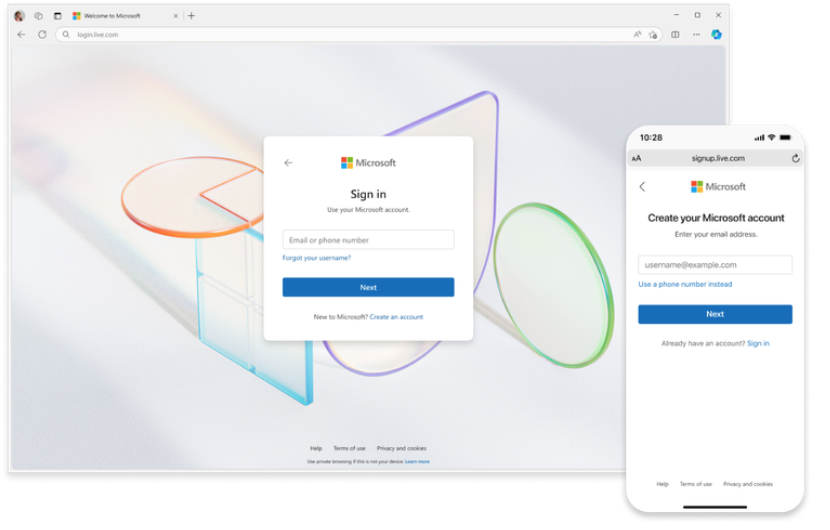Tap Privacy and cookies in phone footer
This screenshot has height=530, width=830.
click(748, 484)
